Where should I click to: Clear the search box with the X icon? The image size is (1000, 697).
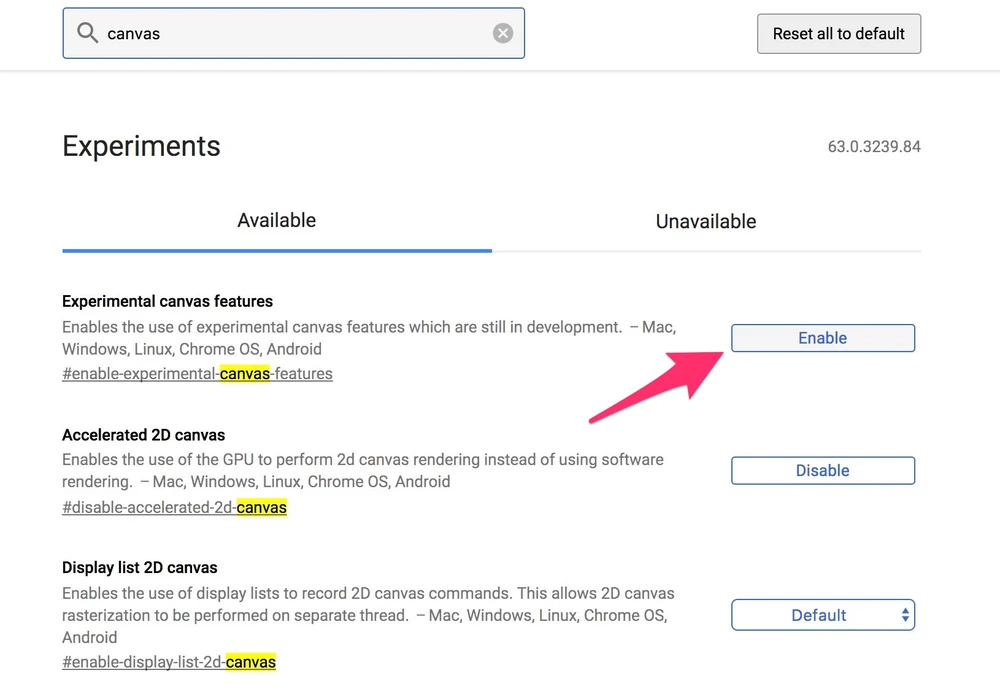(503, 34)
